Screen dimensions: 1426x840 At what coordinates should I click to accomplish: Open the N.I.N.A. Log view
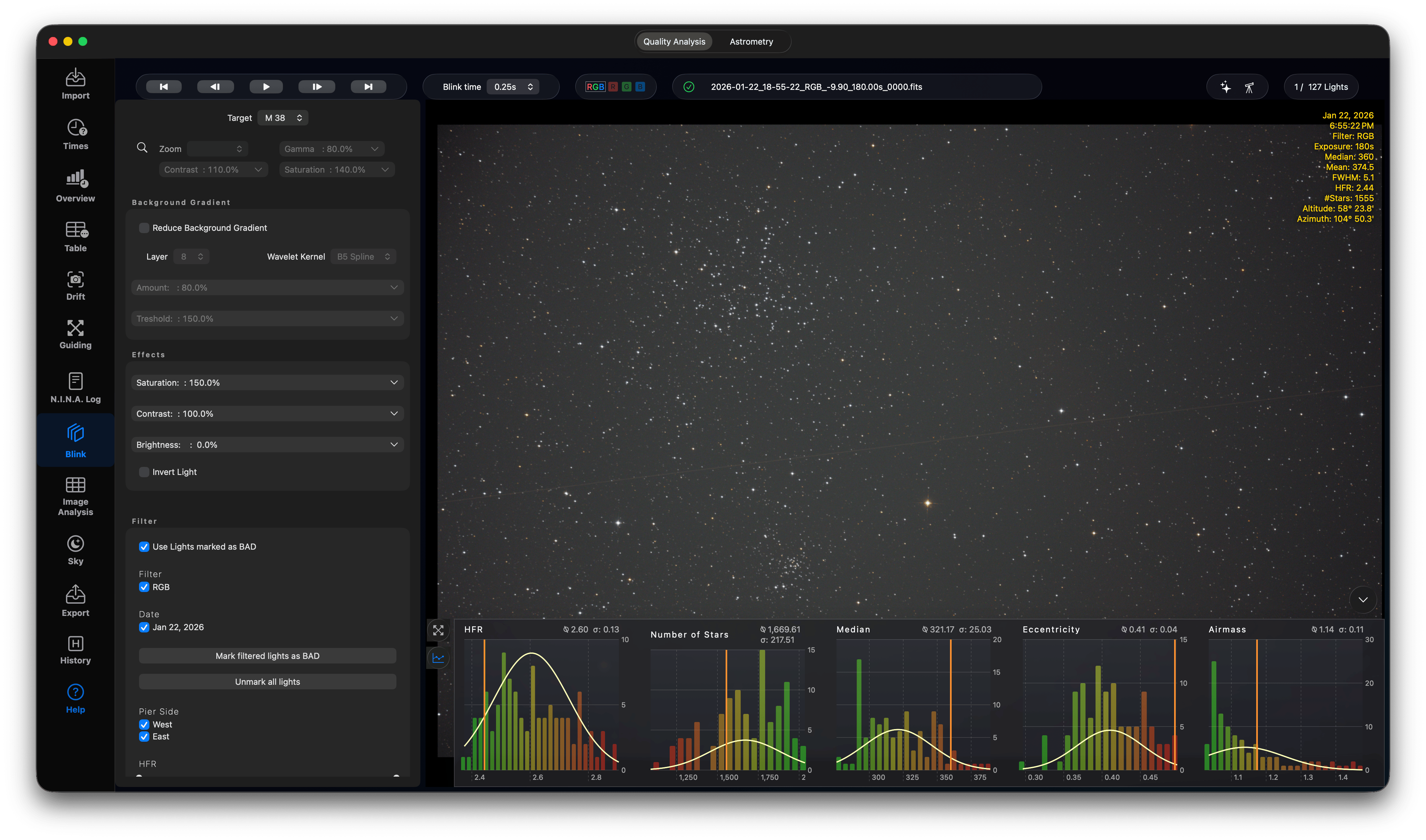click(x=75, y=388)
